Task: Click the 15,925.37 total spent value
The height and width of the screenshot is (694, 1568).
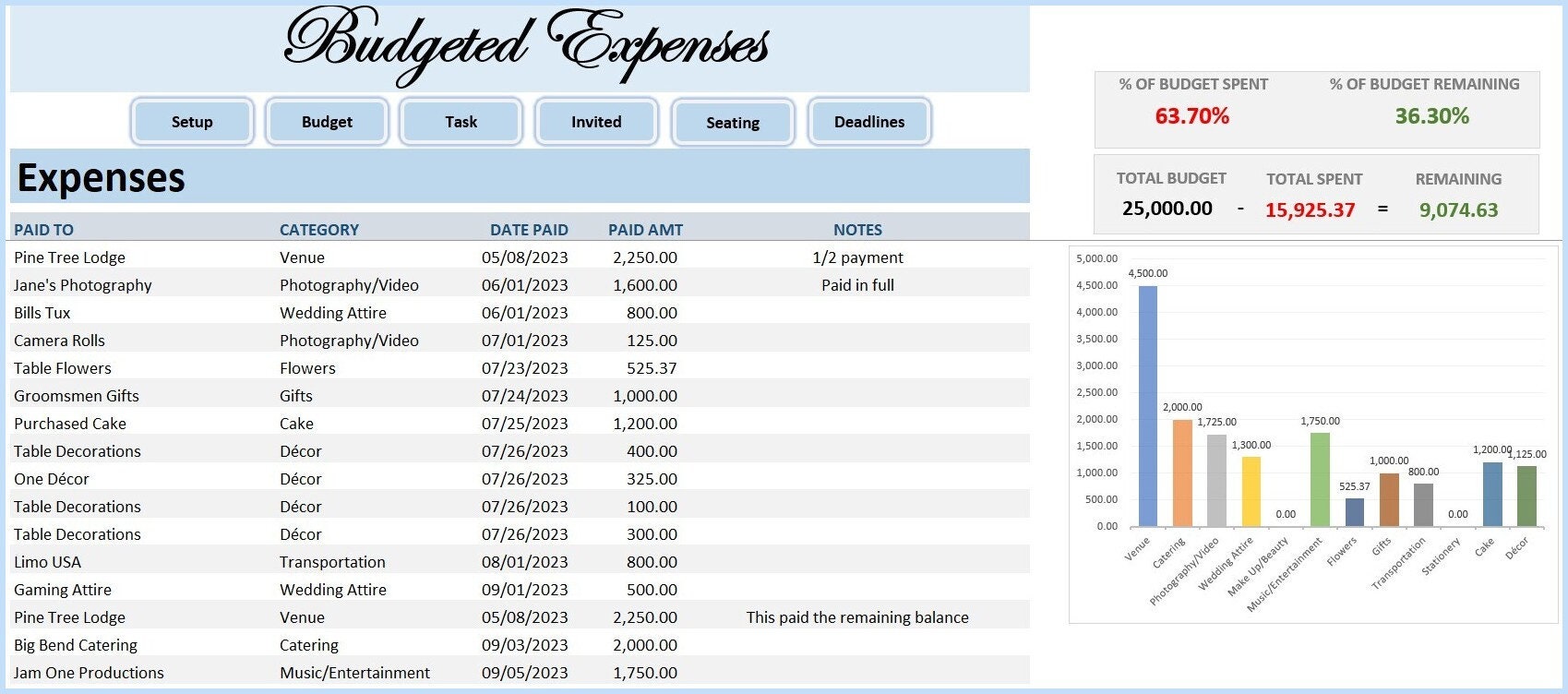Action: click(1311, 209)
